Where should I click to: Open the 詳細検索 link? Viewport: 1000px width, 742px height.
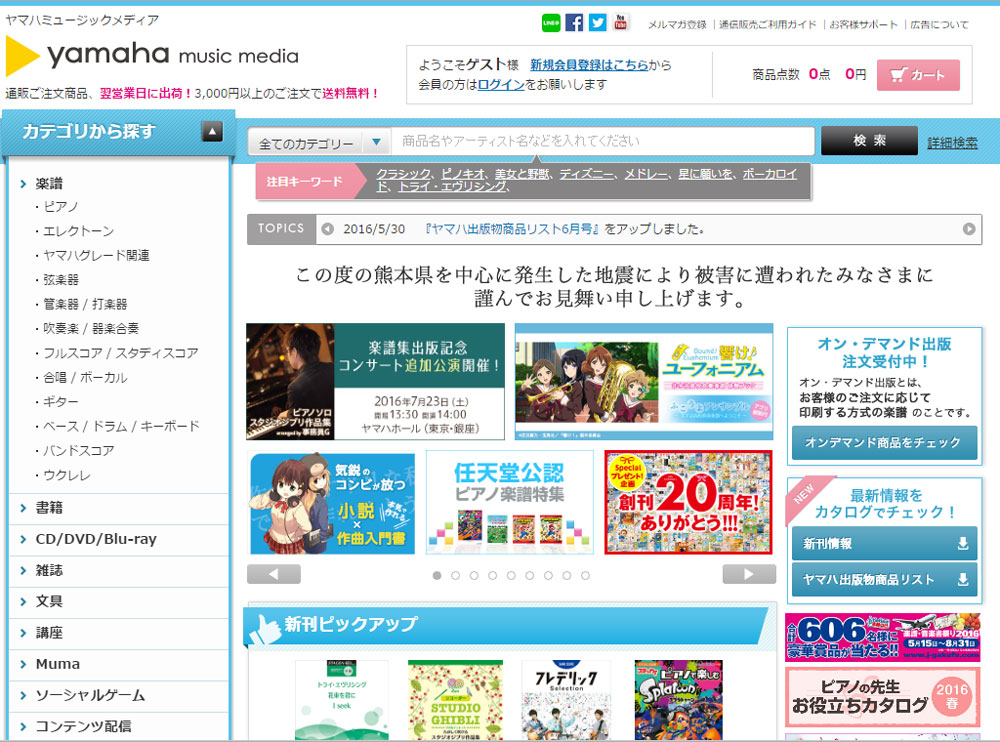(x=952, y=143)
